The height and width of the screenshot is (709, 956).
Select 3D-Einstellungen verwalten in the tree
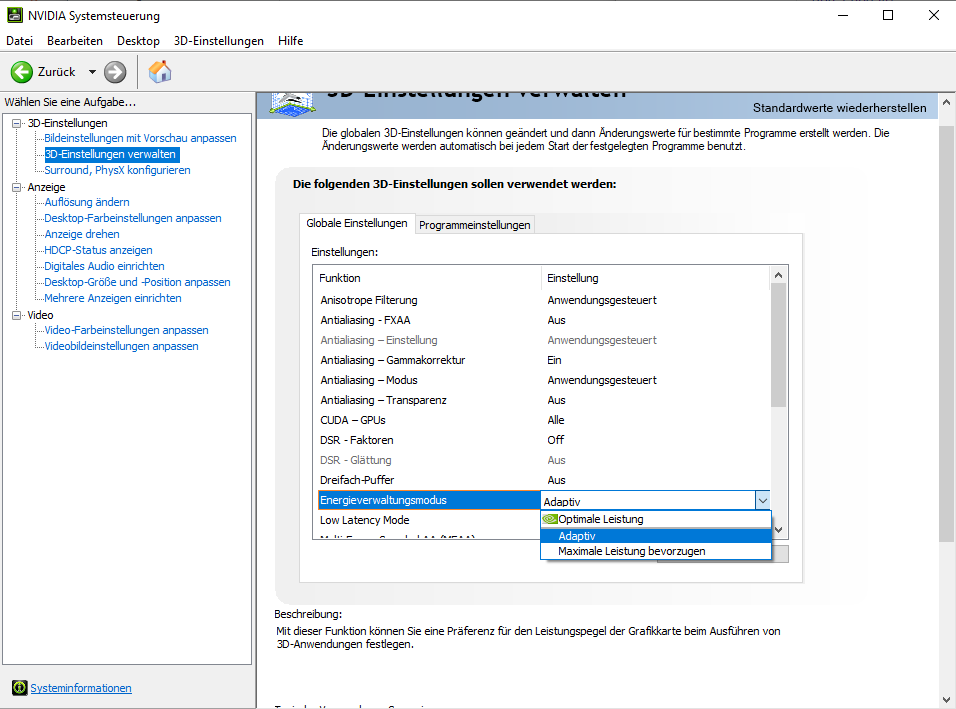(x=110, y=154)
